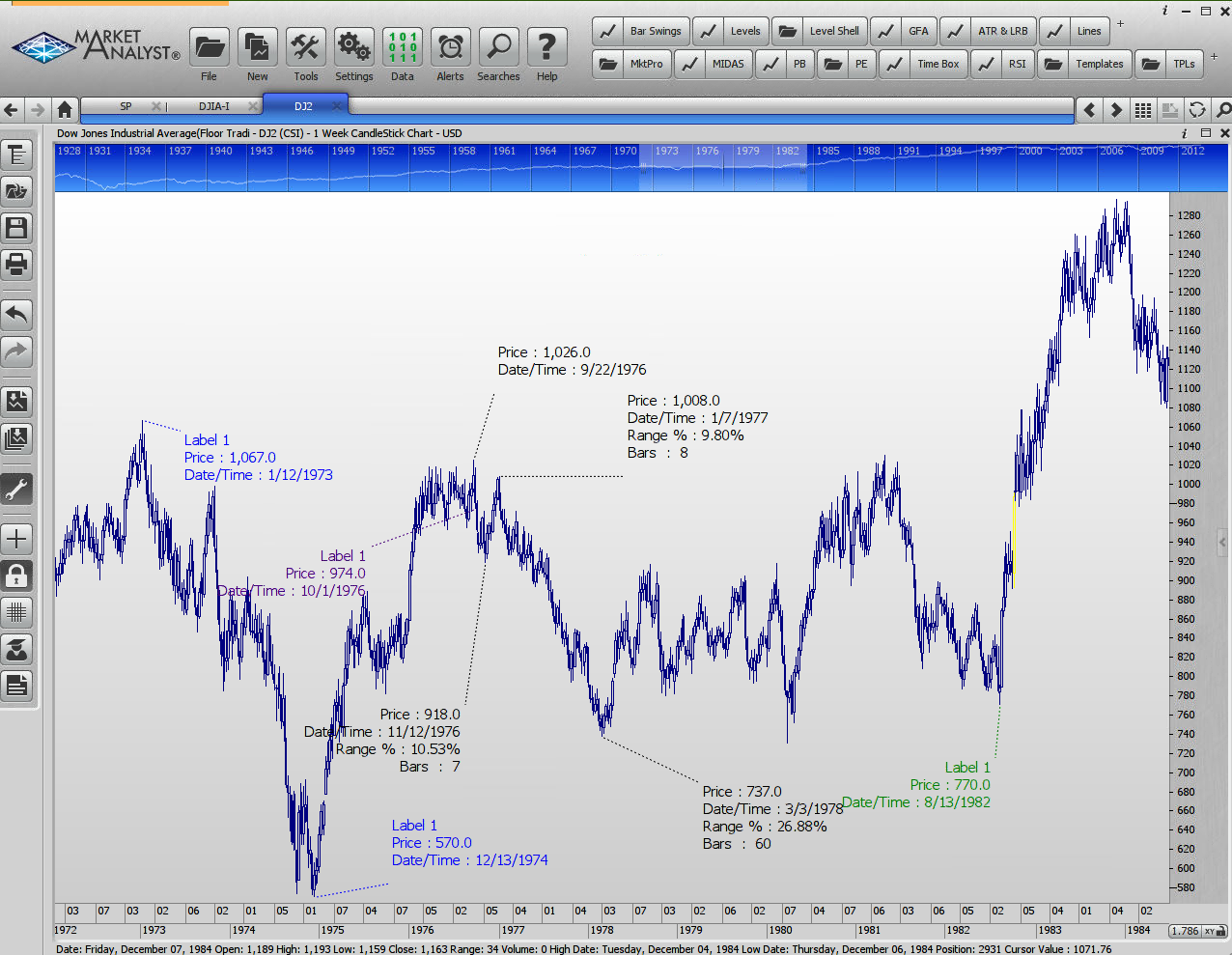Select the crosshair plus tool in sidebar
Screen dimensions: 1232x955
[x=17, y=539]
